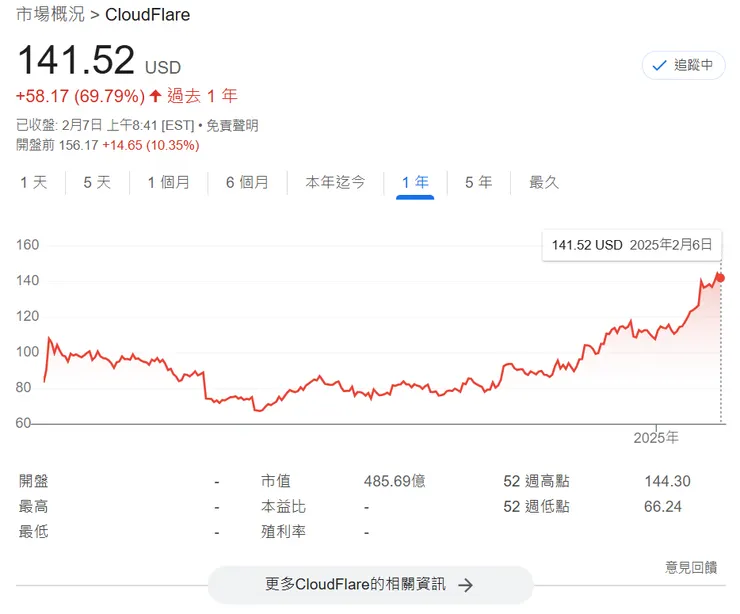Choose the 最久 range tab
The height and width of the screenshot is (614, 740).
[x=544, y=182]
